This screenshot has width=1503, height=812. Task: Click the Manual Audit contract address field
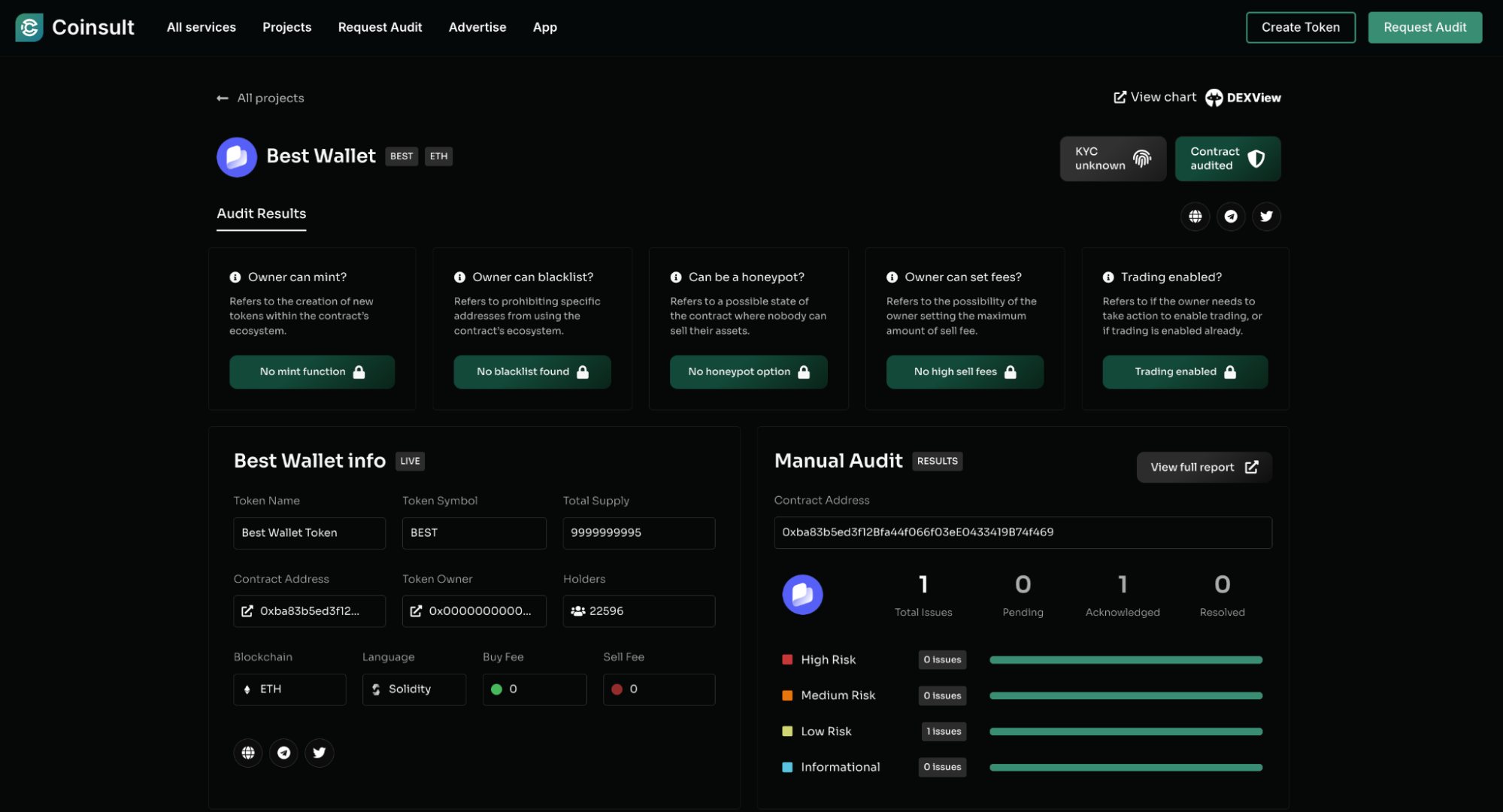[x=1023, y=532]
